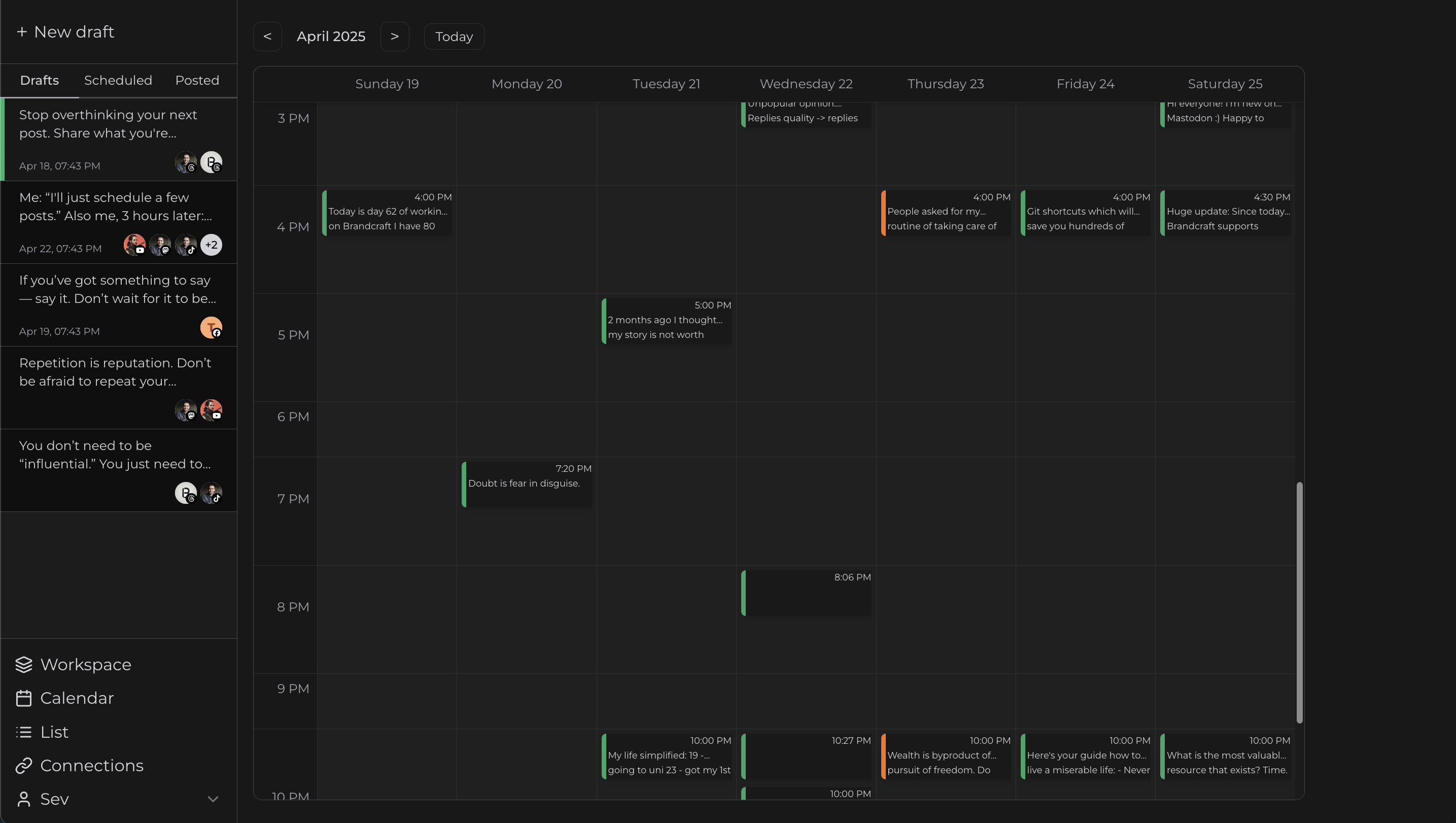Open Tuesday 5:00 PM '2 months ago' post
The image size is (1456, 823).
667,321
